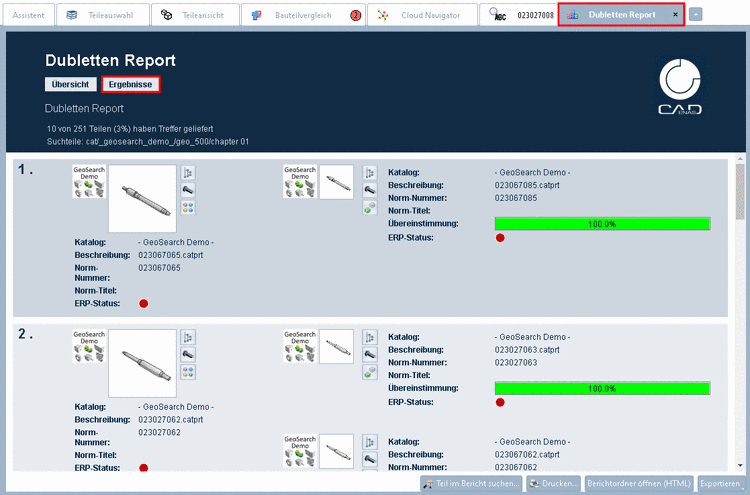
Task: Switch to the Assistent tab
Action: 29,15
